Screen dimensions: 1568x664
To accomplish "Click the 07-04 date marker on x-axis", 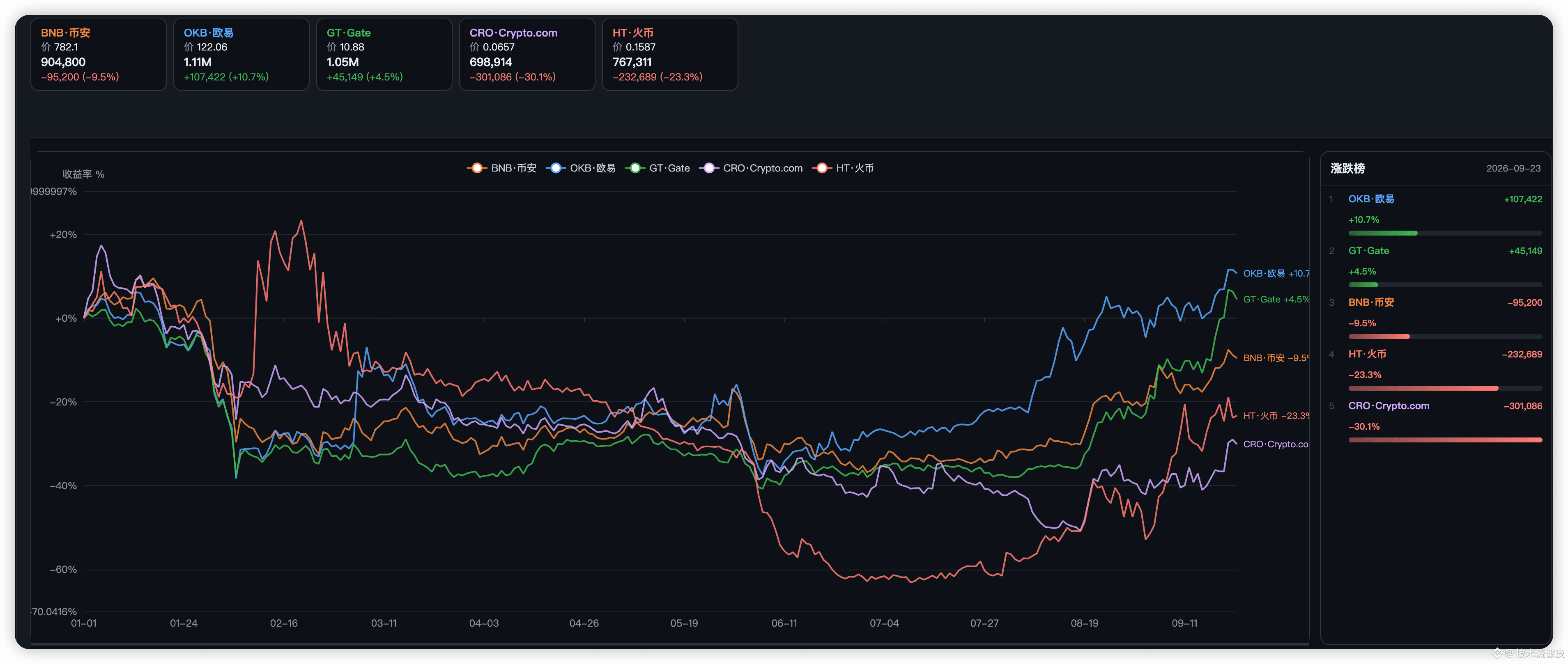I will [x=884, y=623].
